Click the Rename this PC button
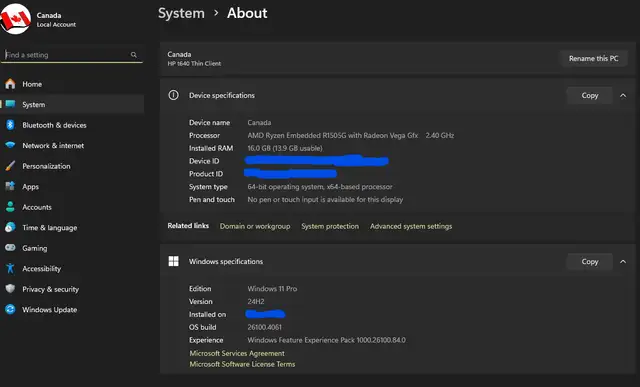The width and height of the screenshot is (640, 387). click(x=593, y=58)
